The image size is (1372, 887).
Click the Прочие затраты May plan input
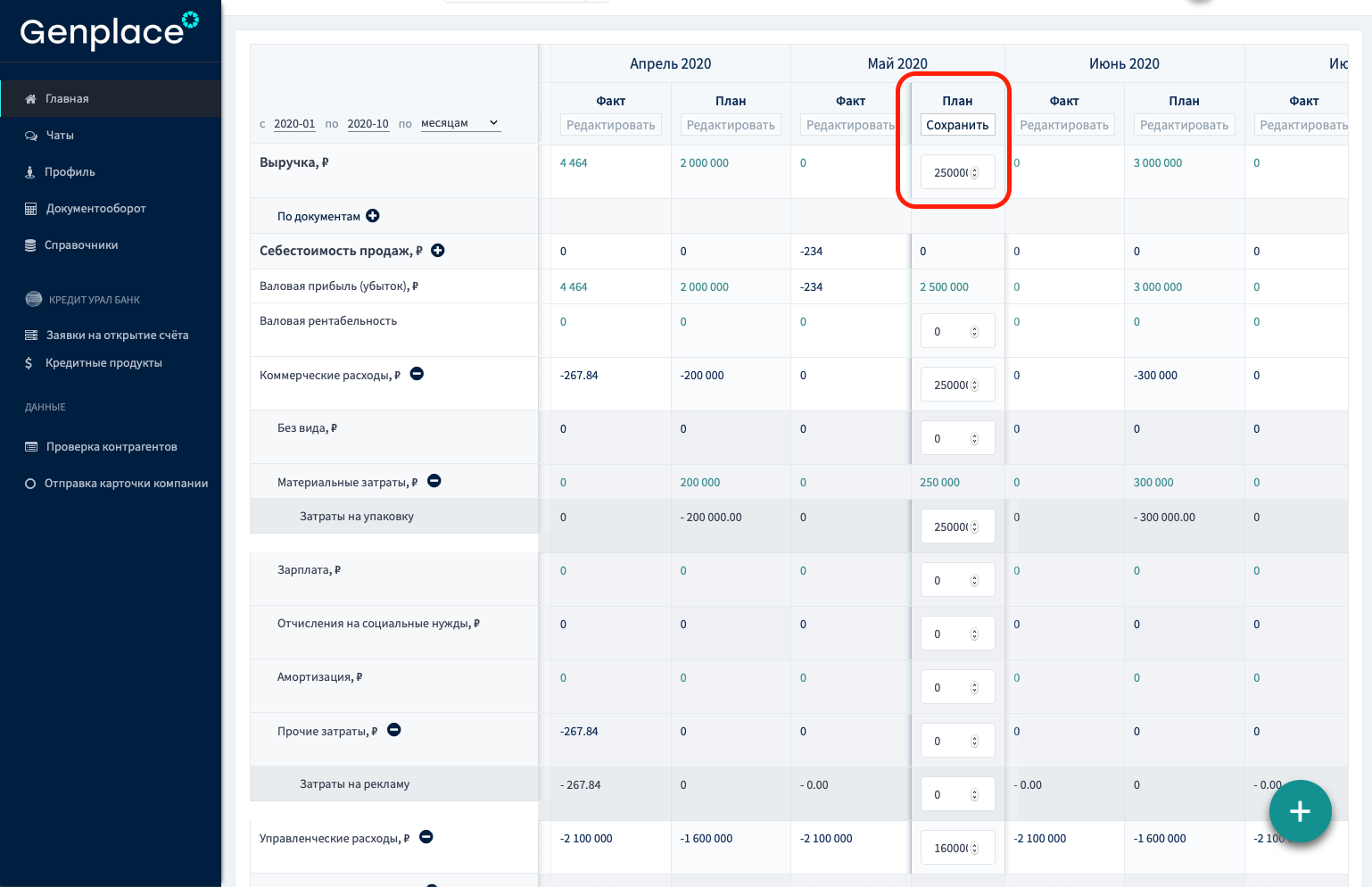click(x=957, y=741)
